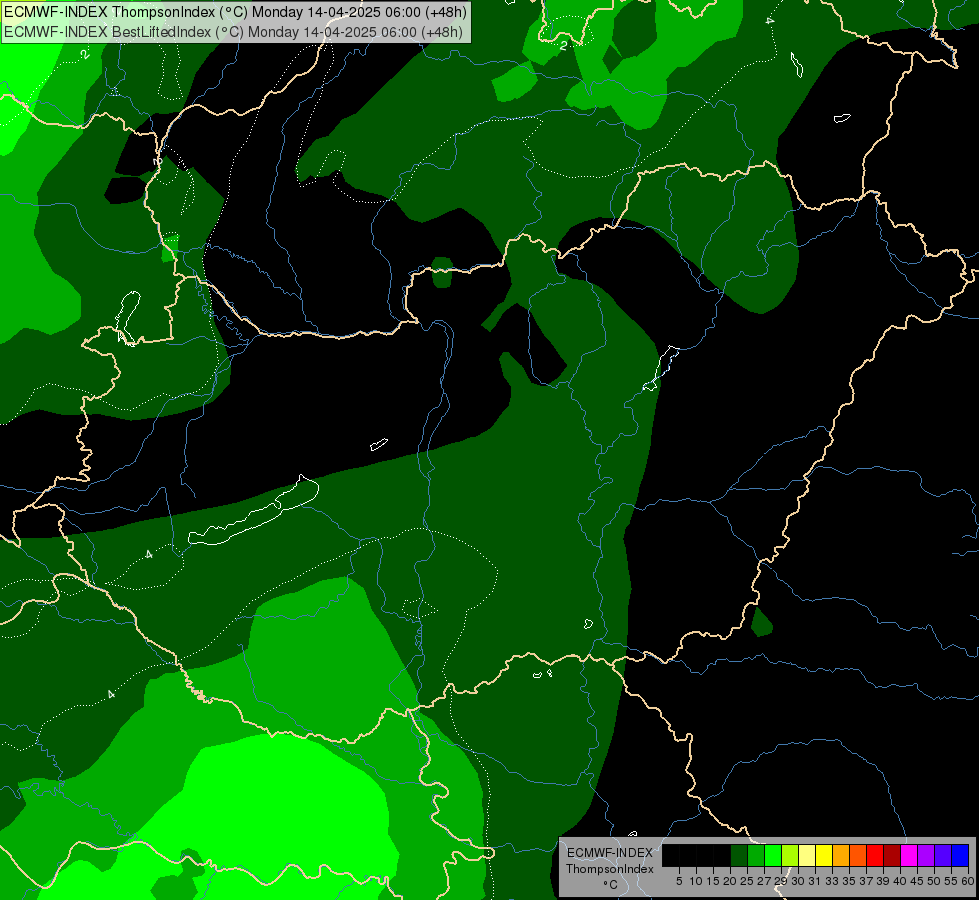Click the ECMWF-INDEX label in the legend box

click(610, 853)
